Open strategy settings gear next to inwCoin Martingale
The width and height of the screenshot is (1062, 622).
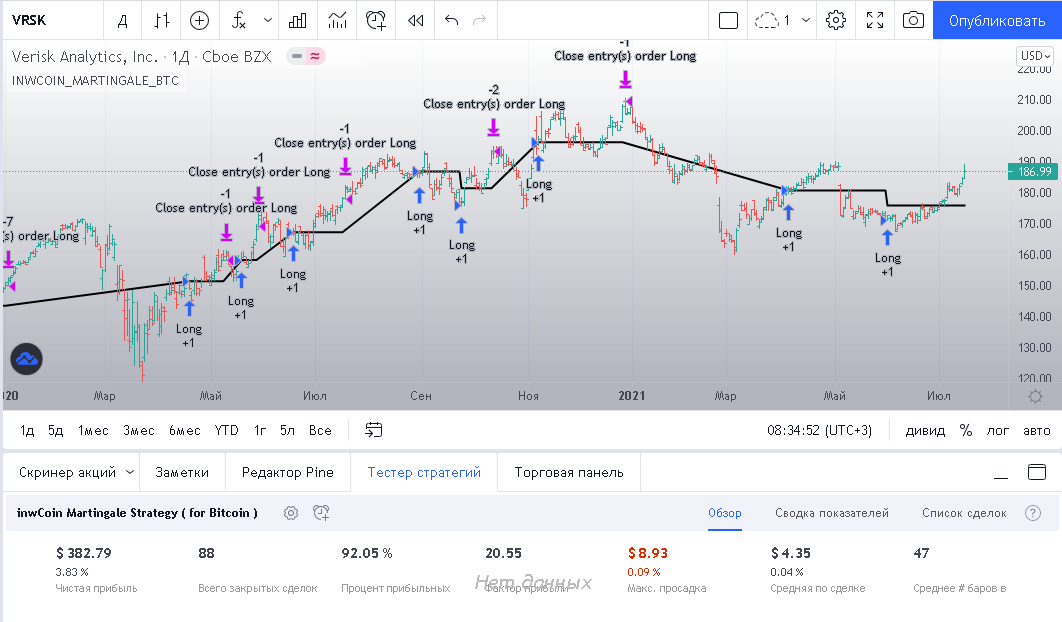tap(291, 513)
